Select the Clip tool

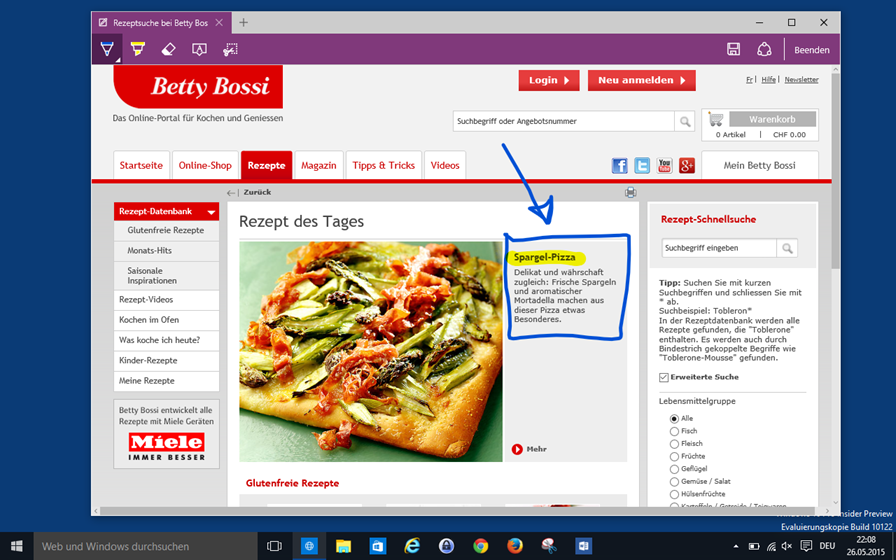pos(230,49)
